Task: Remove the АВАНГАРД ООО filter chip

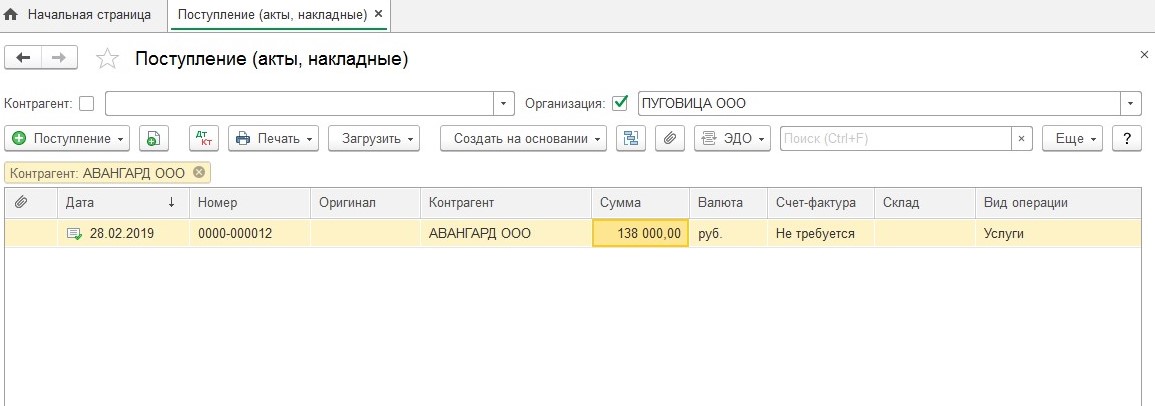Action: click(199, 172)
